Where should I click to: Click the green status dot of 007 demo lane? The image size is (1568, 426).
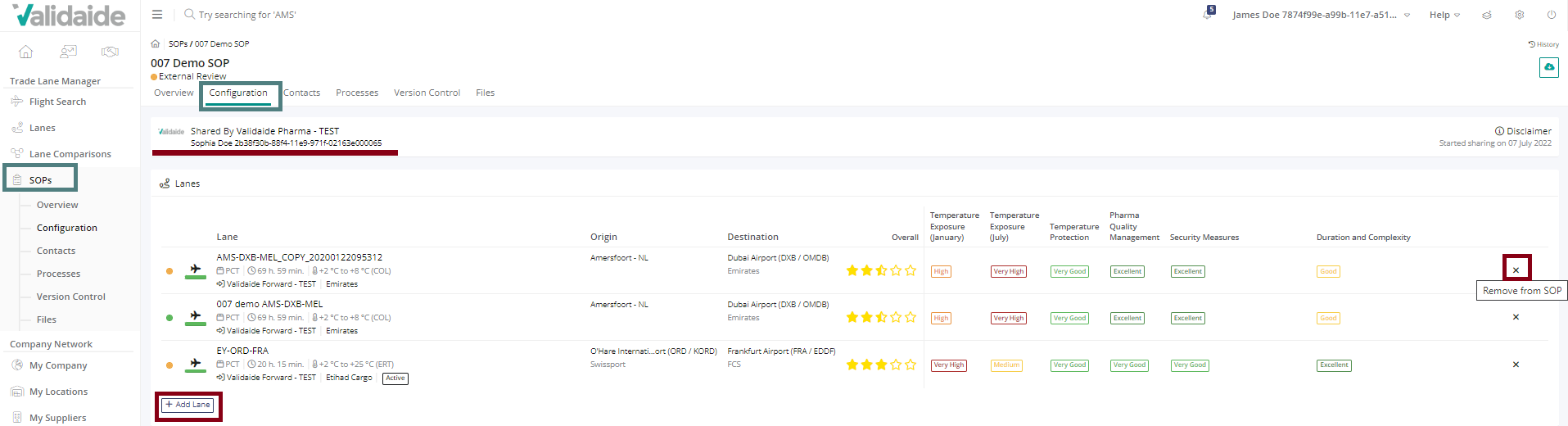tap(169, 318)
